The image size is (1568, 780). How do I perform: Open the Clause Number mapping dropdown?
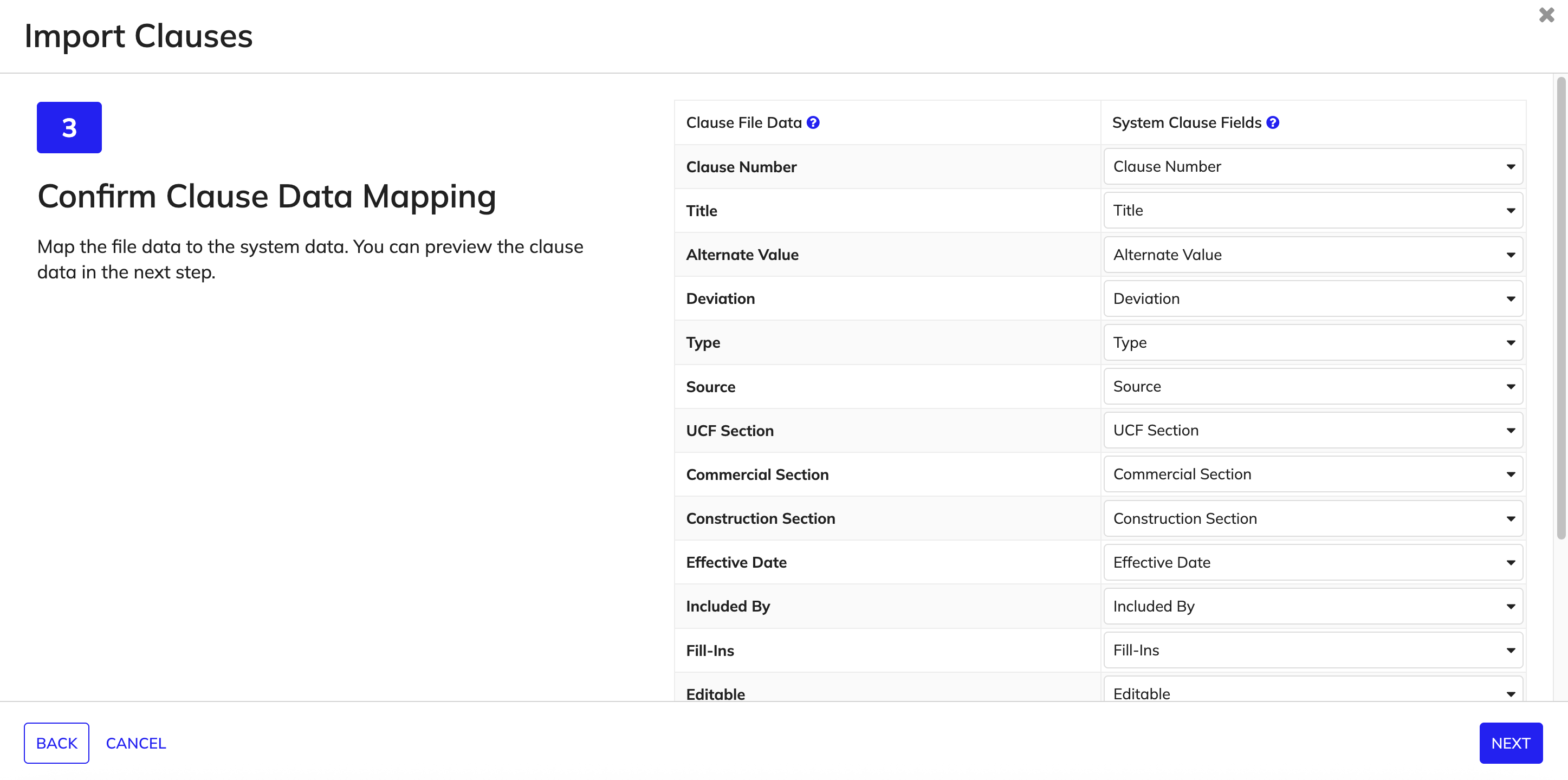[1313, 167]
